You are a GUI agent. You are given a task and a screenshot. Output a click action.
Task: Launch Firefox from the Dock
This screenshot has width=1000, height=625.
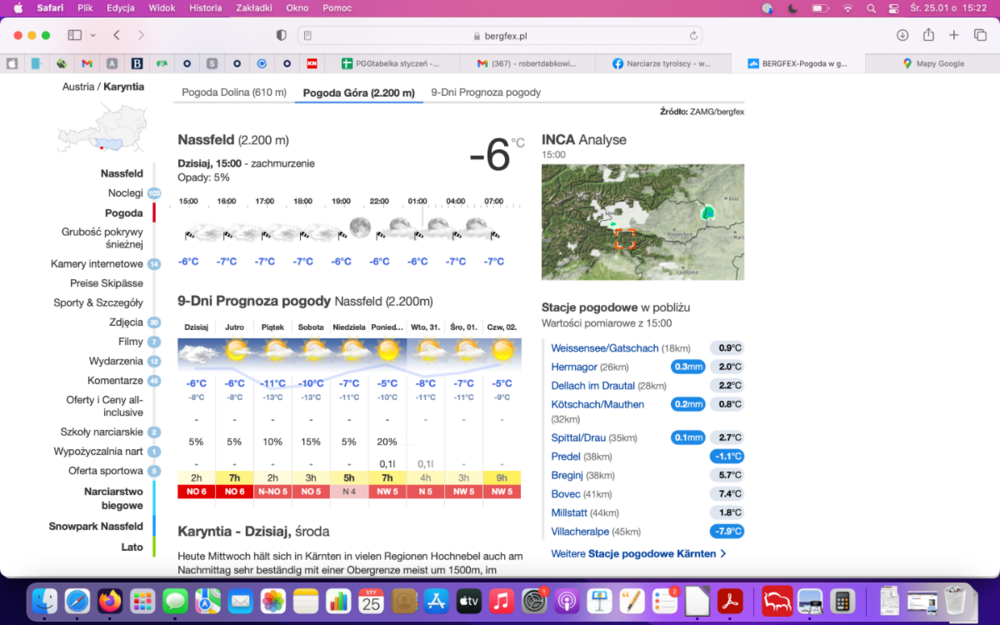coord(110,601)
